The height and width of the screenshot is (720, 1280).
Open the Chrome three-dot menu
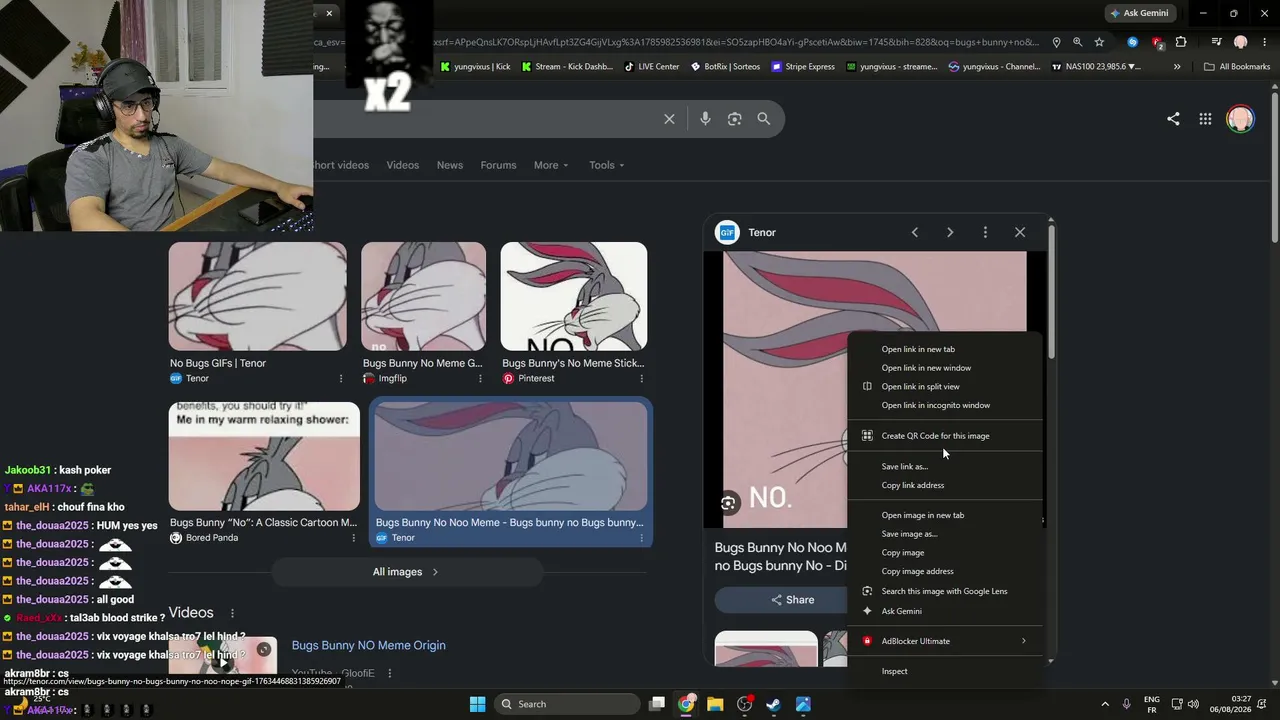[x=1263, y=42]
